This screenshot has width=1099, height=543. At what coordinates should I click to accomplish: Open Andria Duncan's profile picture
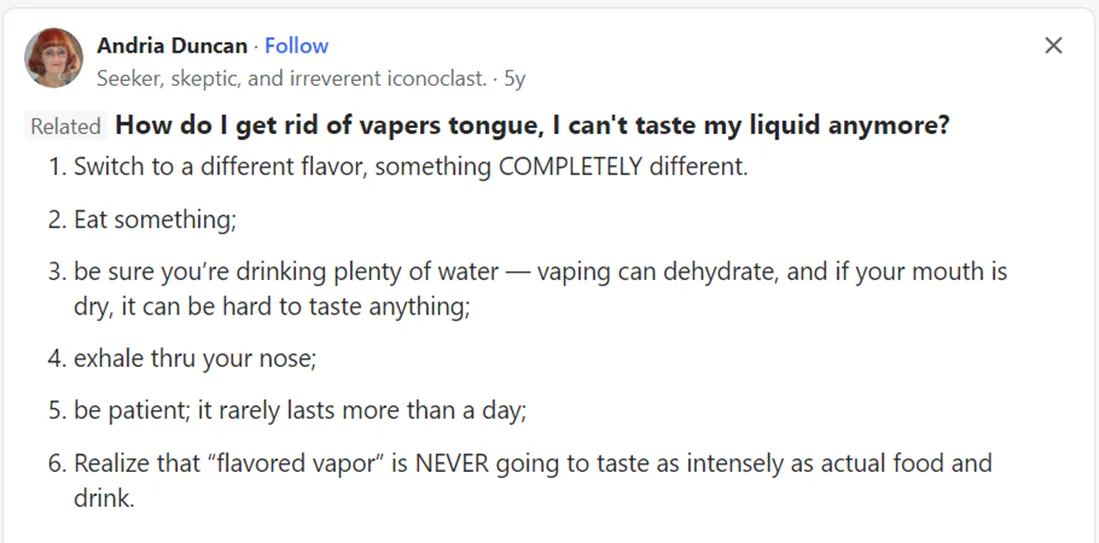click(x=54, y=58)
